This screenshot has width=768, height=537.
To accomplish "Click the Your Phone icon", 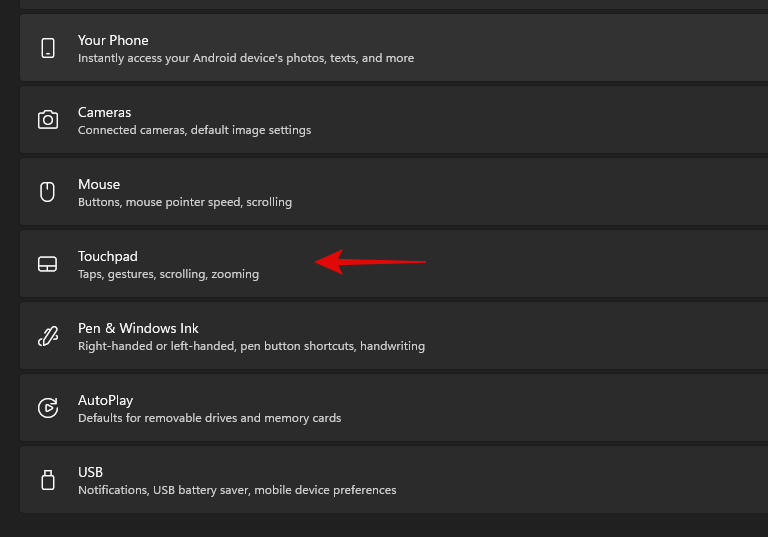I will [x=47, y=48].
